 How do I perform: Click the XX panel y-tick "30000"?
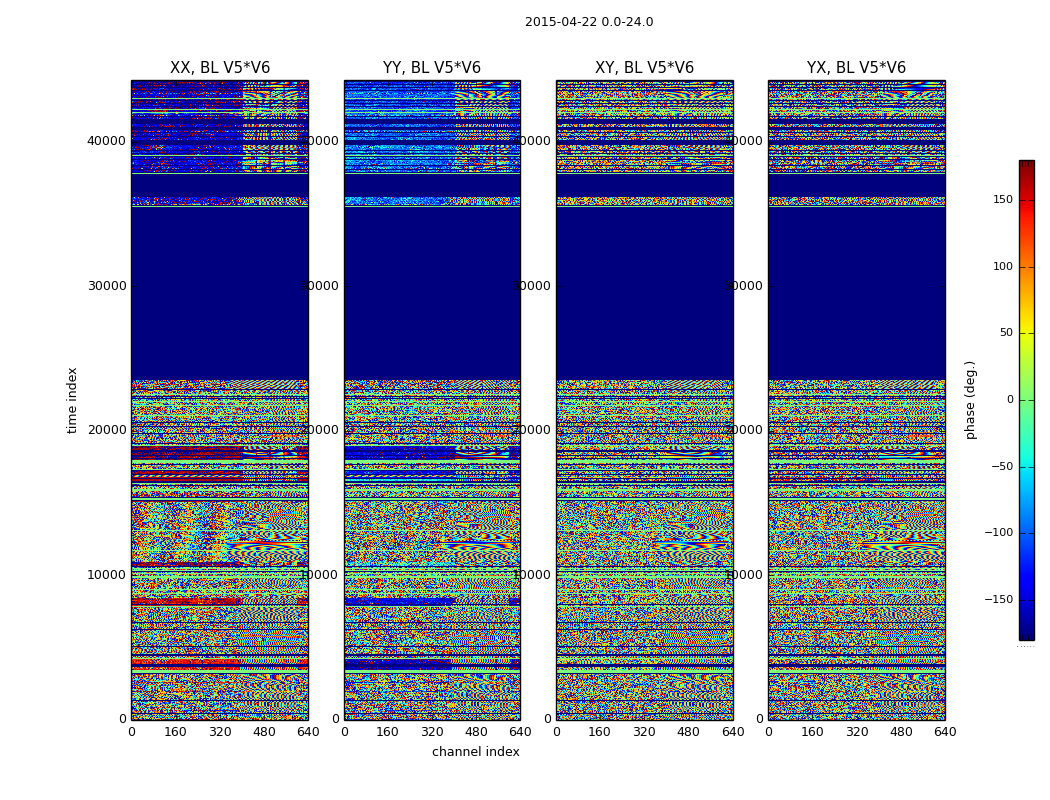click(106, 285)
